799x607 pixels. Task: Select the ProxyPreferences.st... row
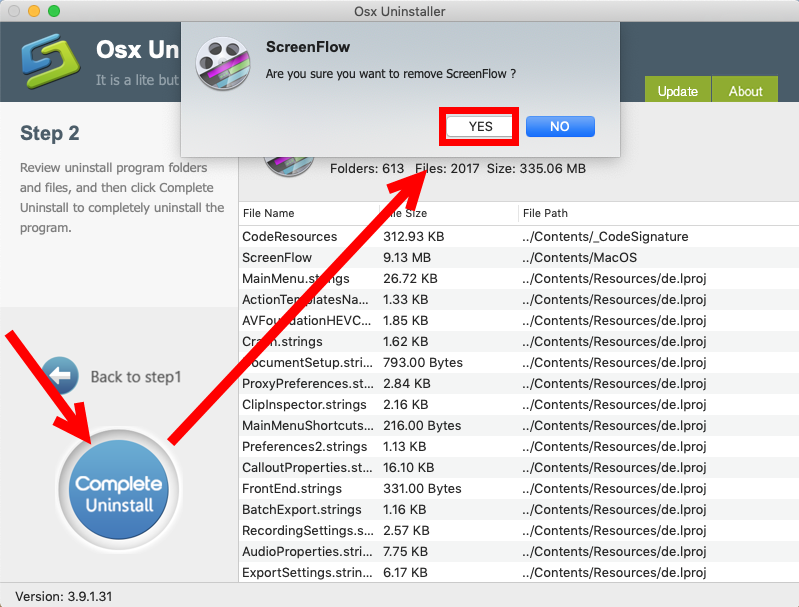click(519, 383)
